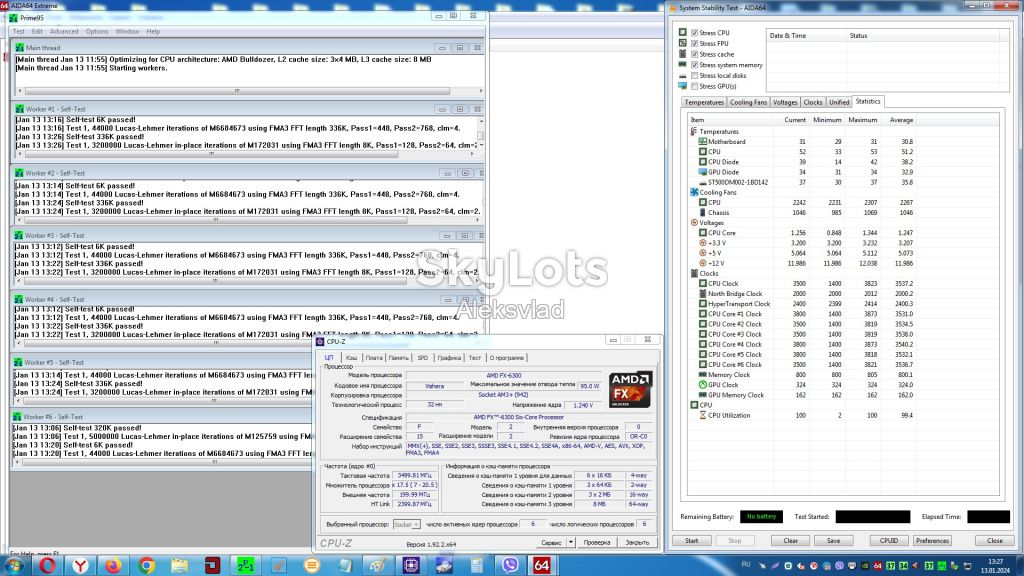Open the SPD tab in CPU-Z
The width and height of the screenshot is (1024, 576).
423,358
